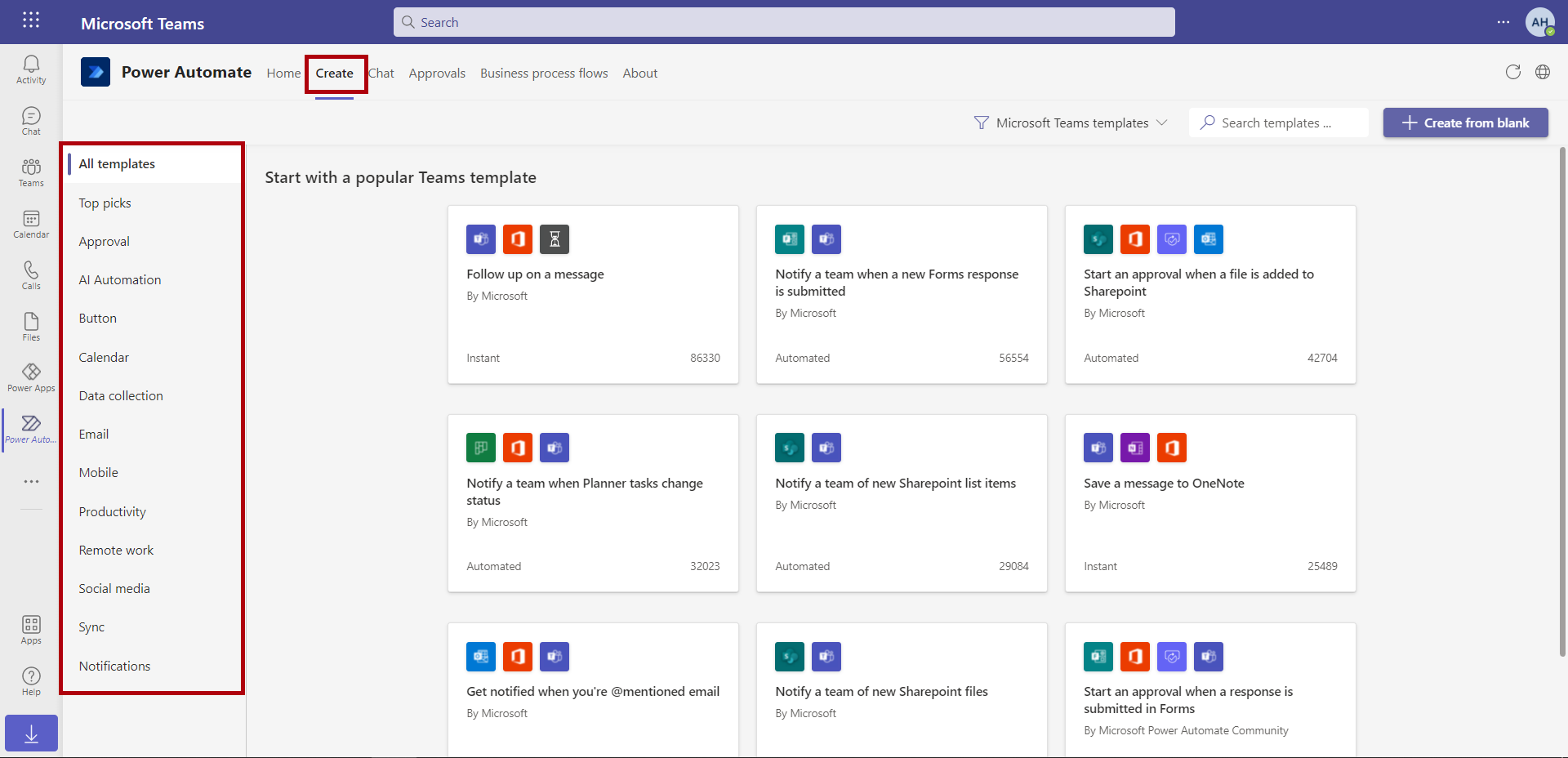Click OneNote icon on Save a message card

point(1135,448)
